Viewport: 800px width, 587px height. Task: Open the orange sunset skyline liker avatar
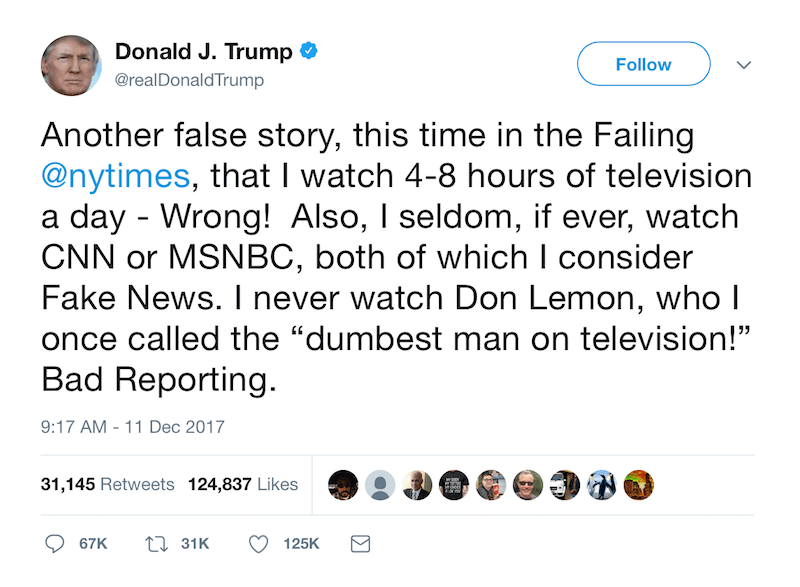639,485
